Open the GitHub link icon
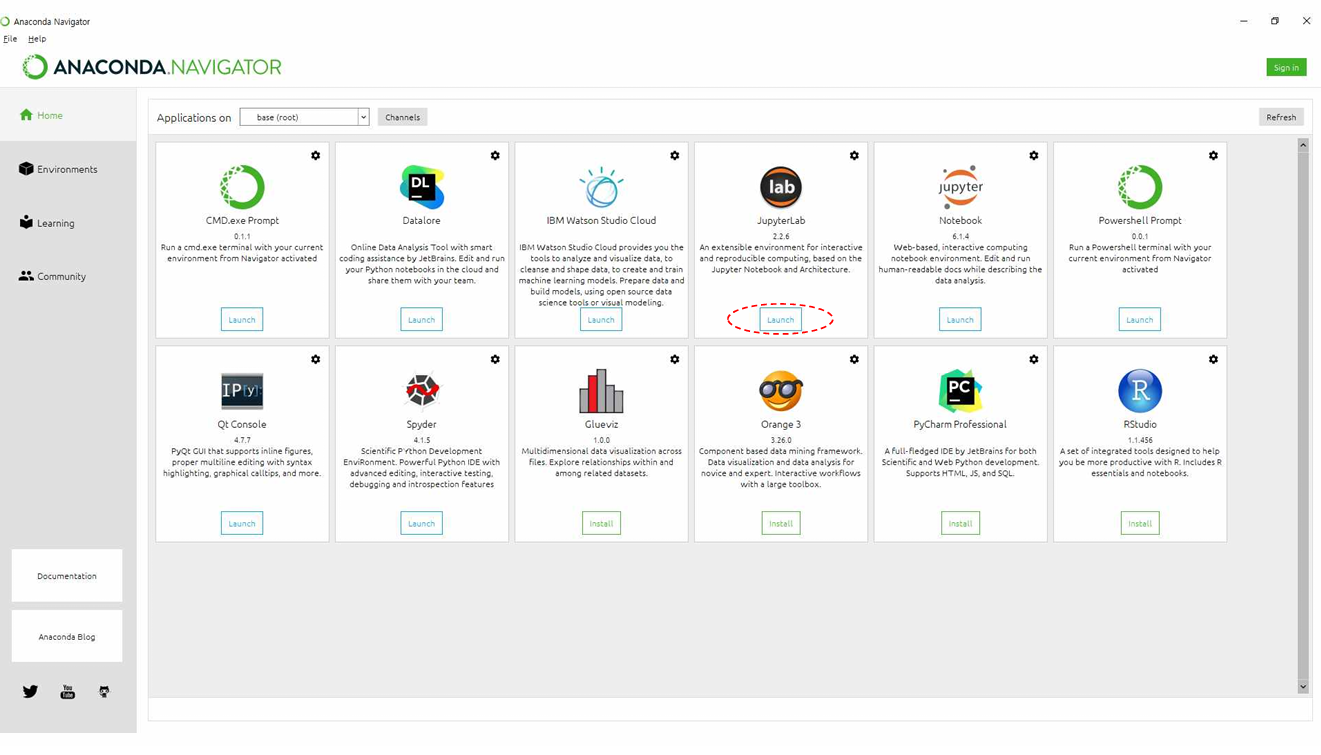The height and width of the screenshot is (755, 1321). tap(104, 692)
